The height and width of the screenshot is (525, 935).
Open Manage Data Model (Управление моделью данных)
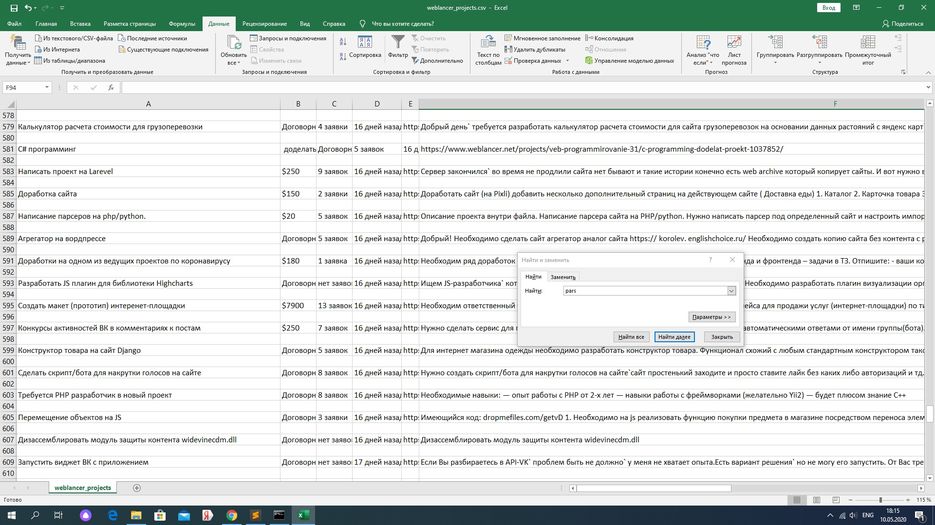pyautogui.click(x=629, y=60)
